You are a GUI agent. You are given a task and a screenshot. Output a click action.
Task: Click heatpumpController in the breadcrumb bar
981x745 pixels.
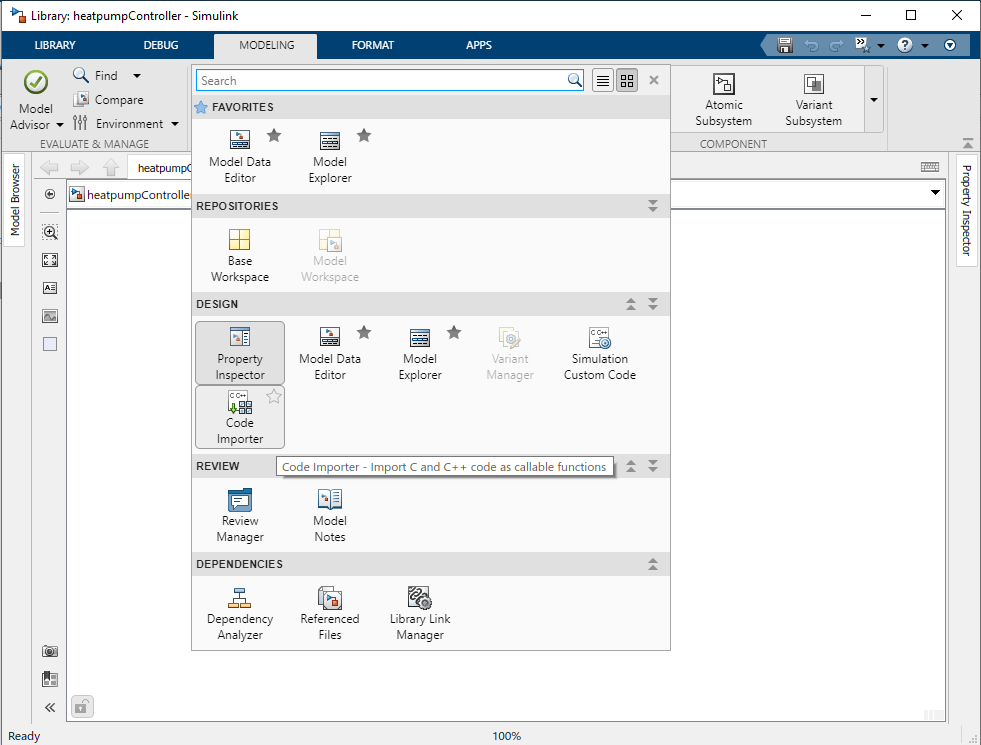coord(138,195)
